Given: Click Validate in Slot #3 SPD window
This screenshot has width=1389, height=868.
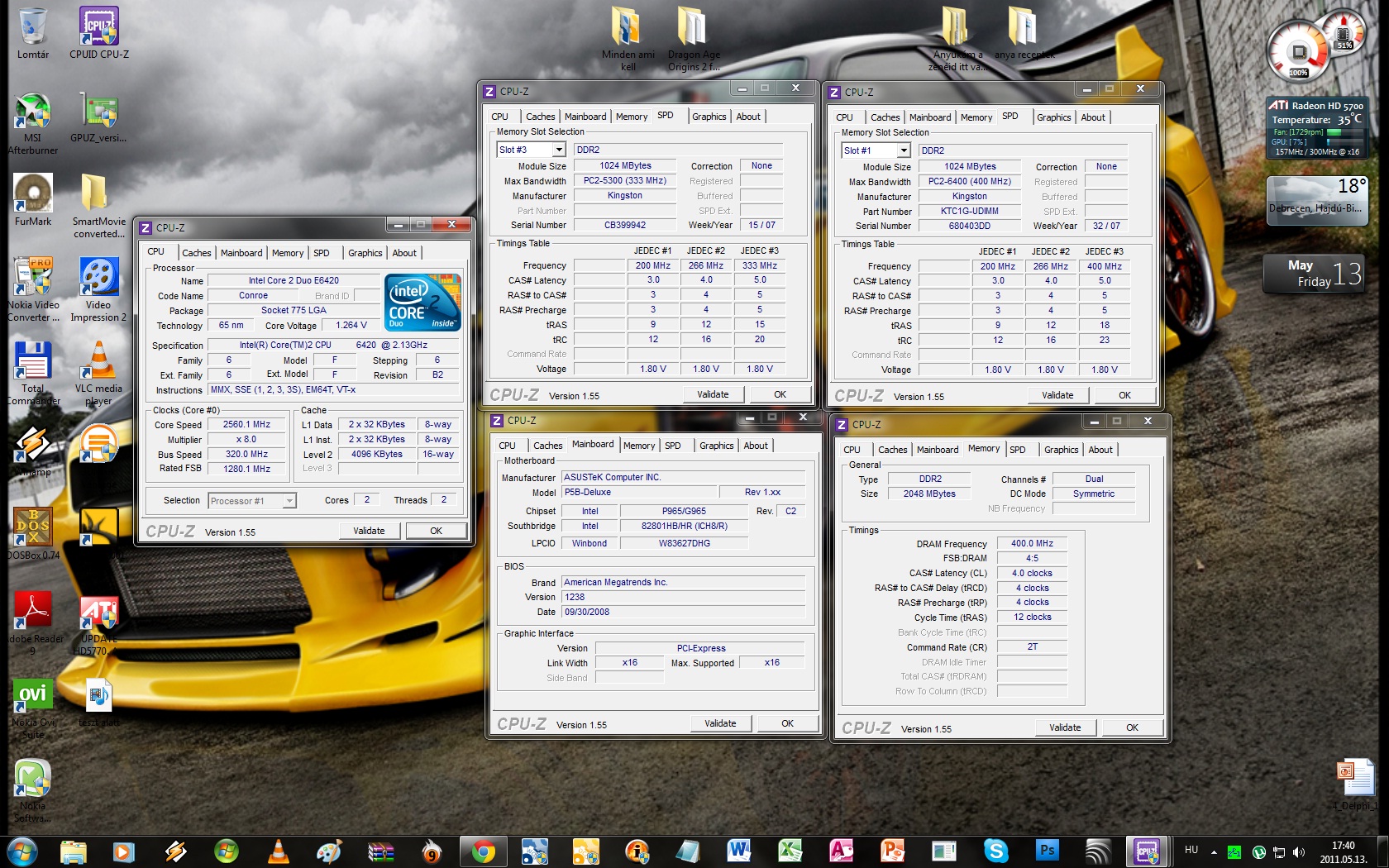Looking at the screenshot, I should click(x=713, y=394).
